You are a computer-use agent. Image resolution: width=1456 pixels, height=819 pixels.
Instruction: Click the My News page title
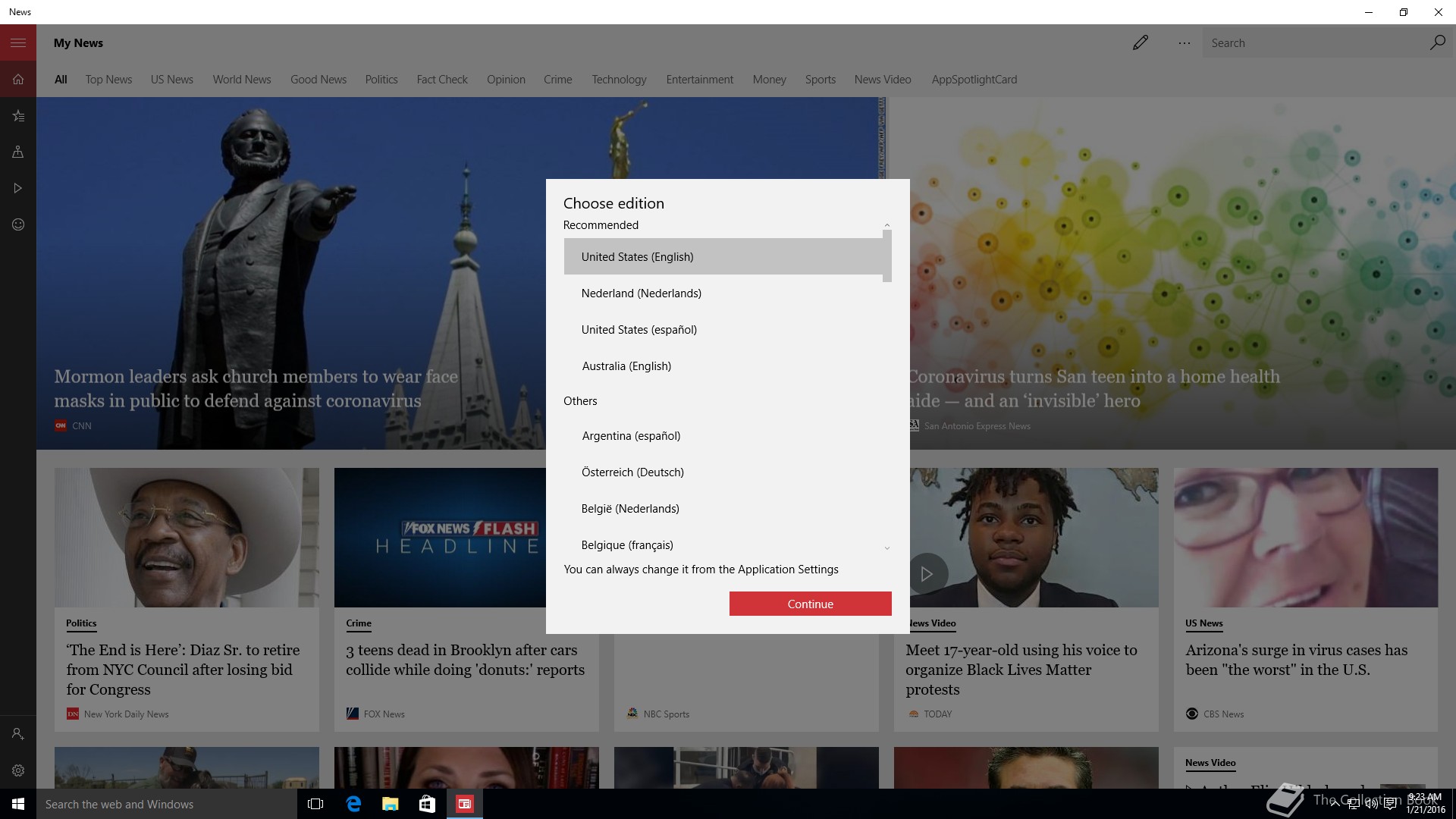tap(78, 42)
